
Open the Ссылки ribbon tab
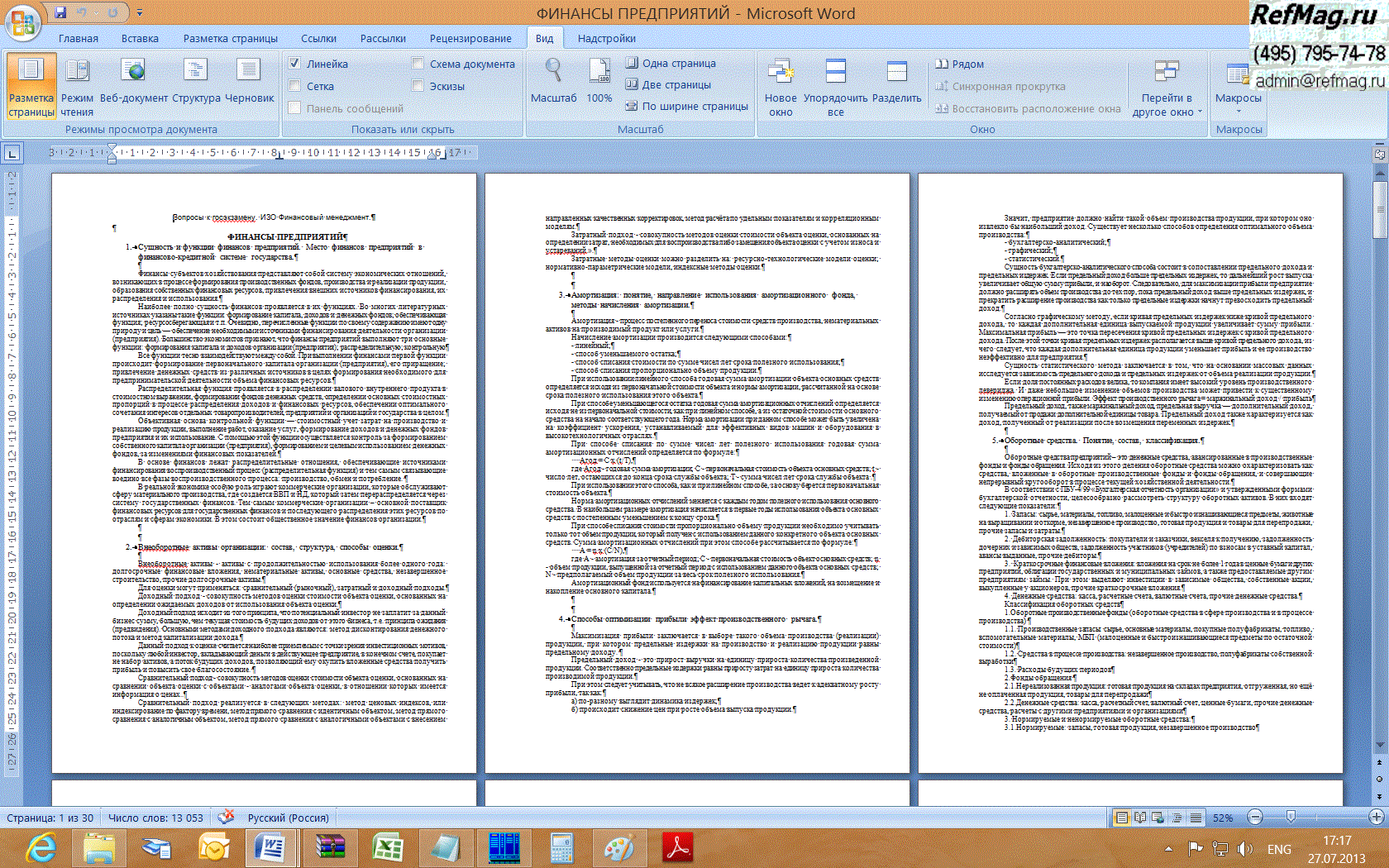pyautogui.click(x=318, y=38)
